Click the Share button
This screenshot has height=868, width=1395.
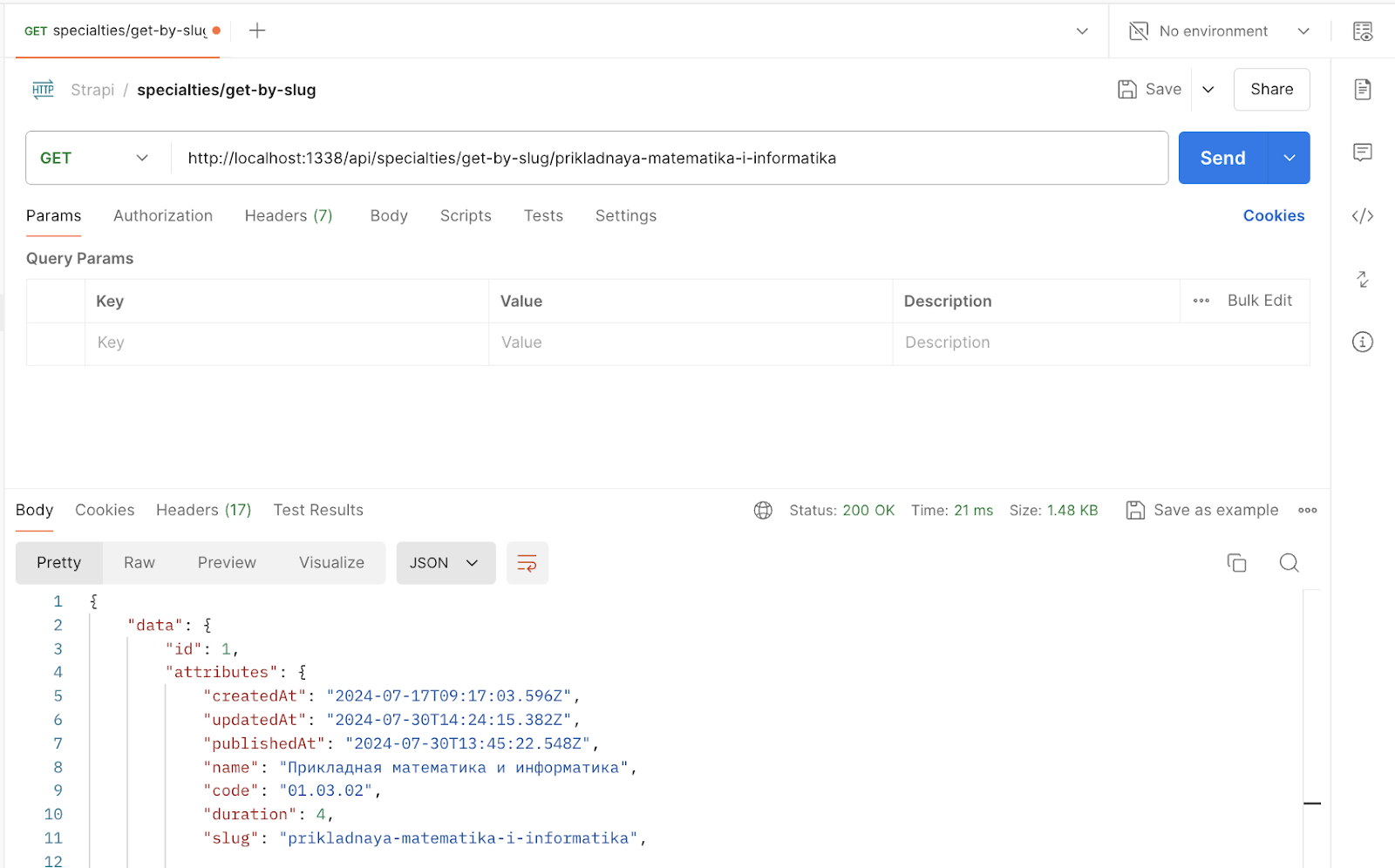coord(1272,89)
